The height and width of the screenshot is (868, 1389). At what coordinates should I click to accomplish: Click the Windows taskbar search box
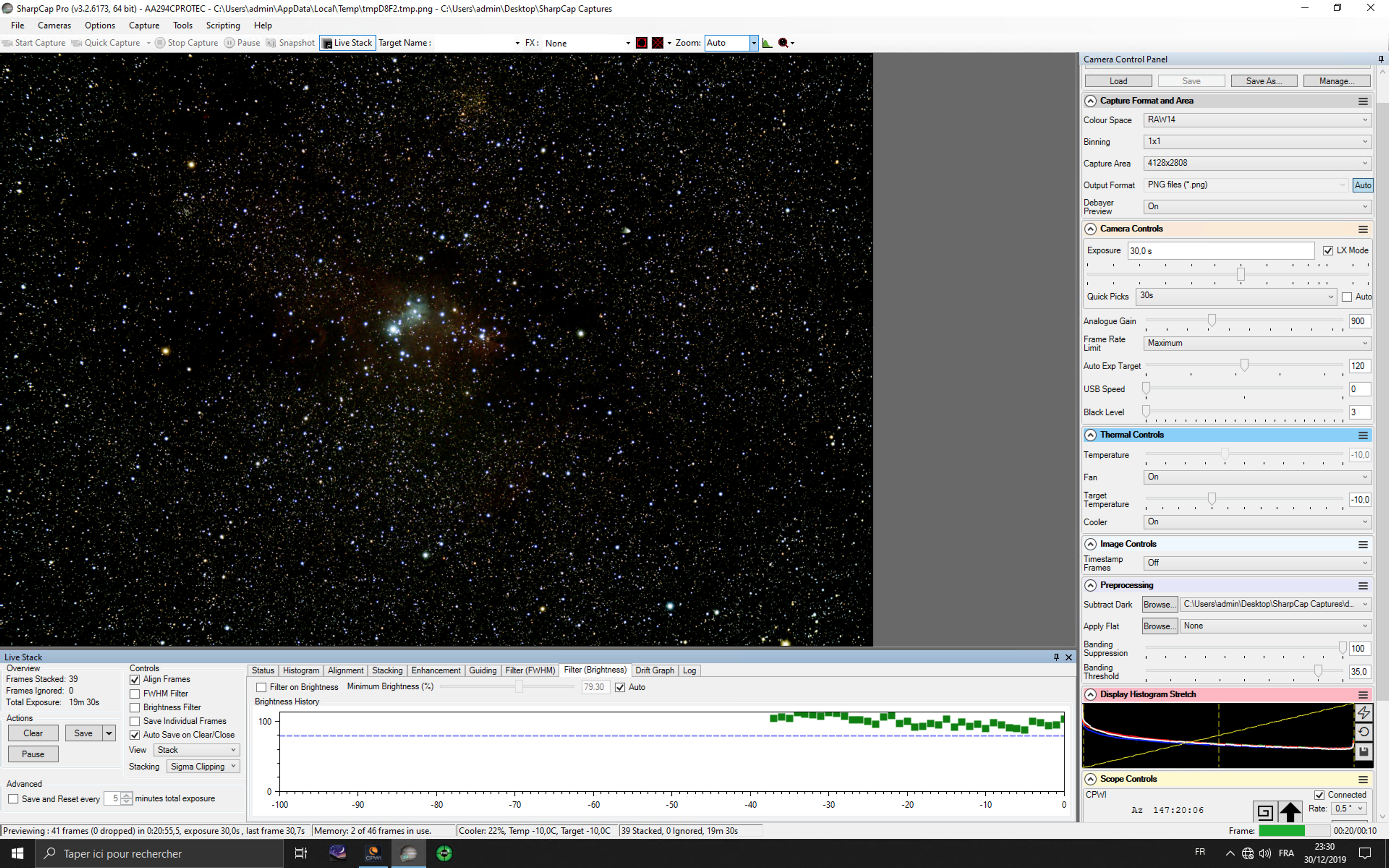pos(160,854)
